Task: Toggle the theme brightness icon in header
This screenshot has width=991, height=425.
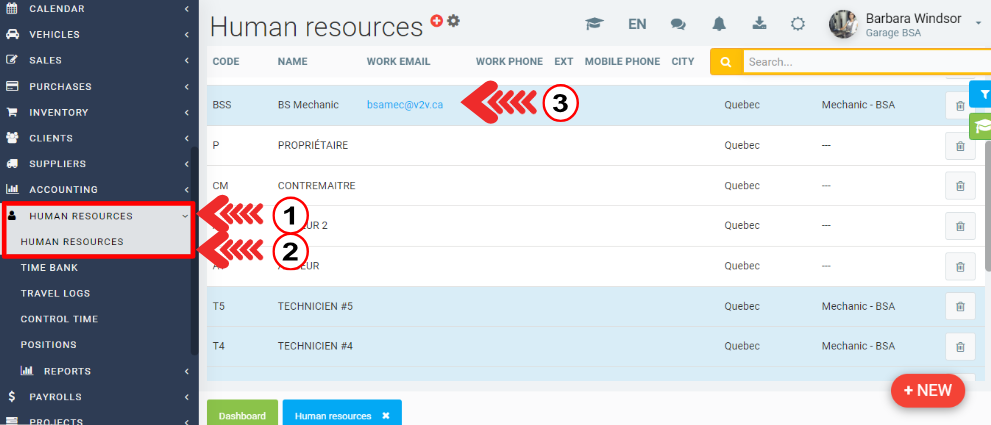Action: tap(797, 24)
